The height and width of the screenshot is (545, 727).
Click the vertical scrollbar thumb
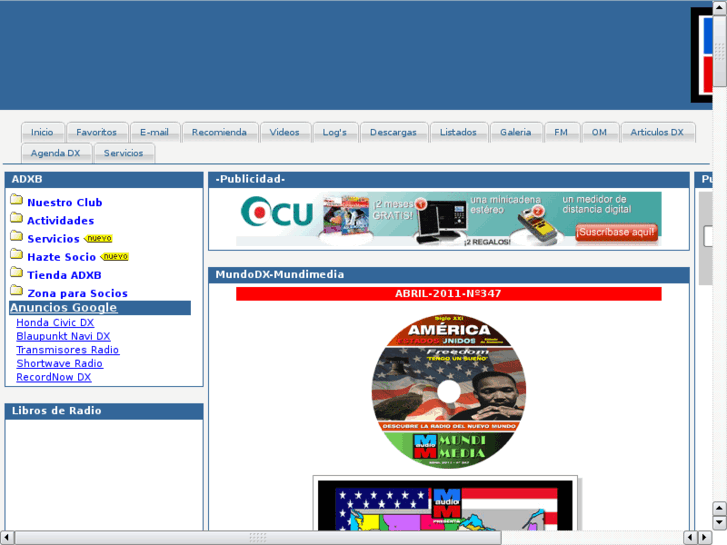(x=719, y=51)
